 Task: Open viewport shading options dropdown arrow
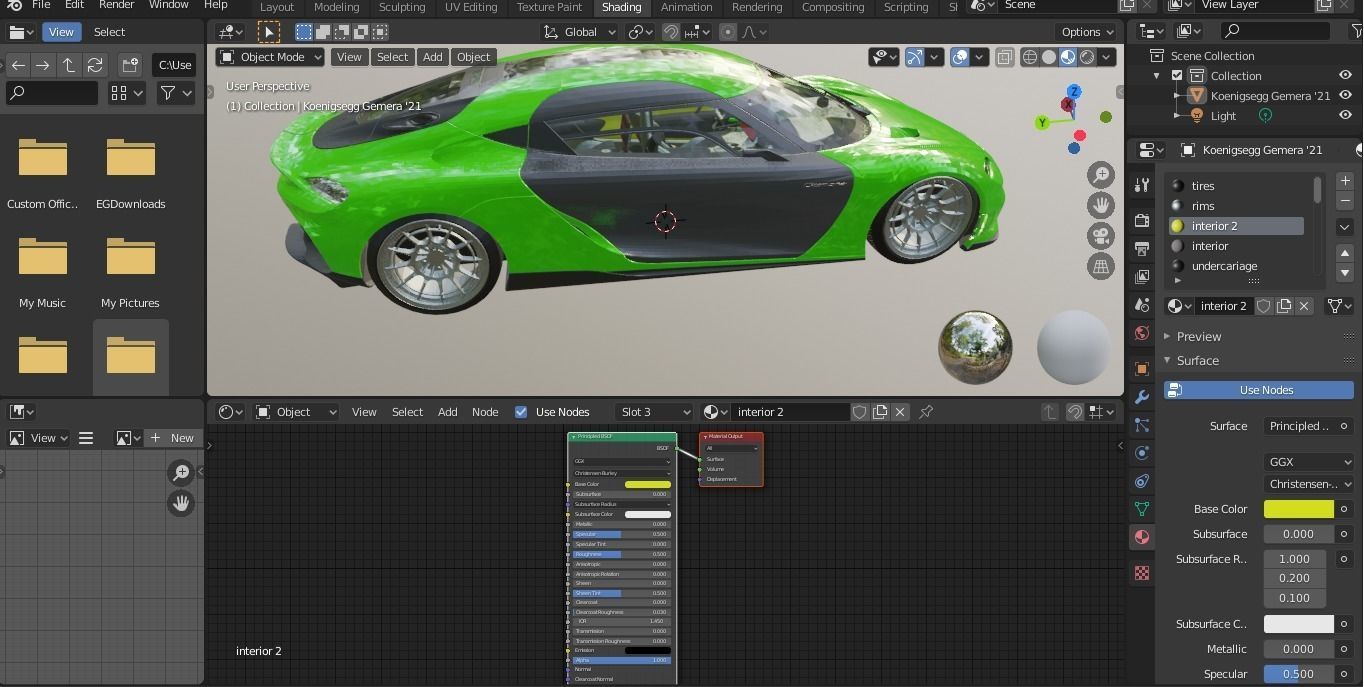[x=1107, y=57]
